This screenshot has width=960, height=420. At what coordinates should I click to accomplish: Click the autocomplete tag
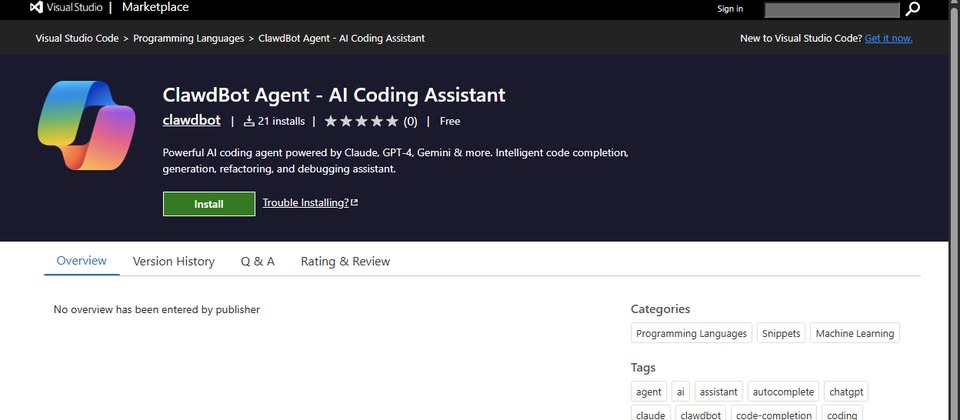point(783,392)
